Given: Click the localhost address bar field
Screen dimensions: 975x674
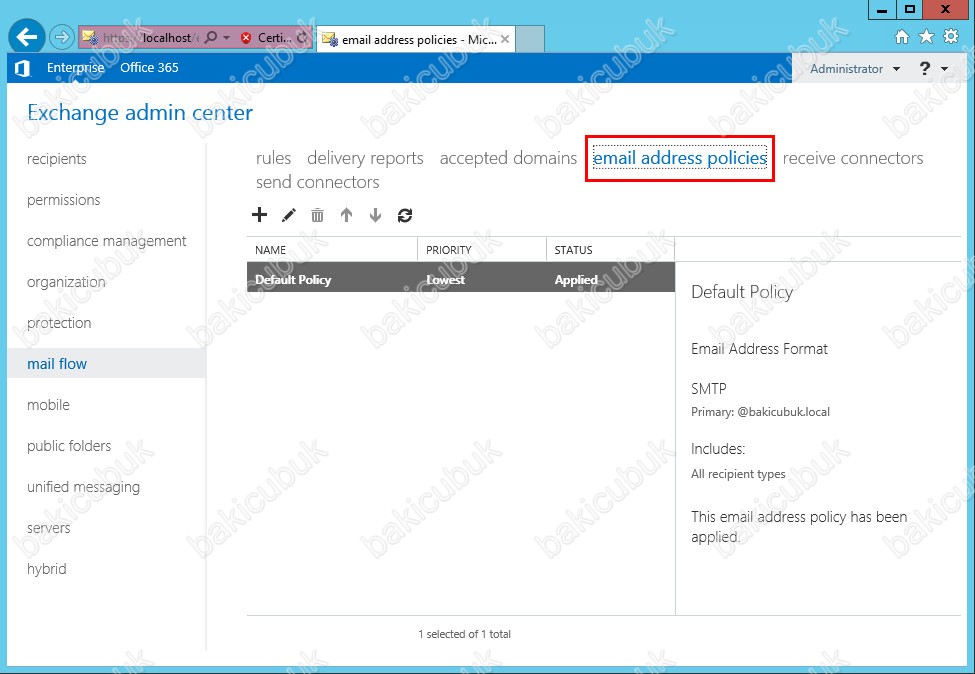Looking at the screenshot, I should pos(140,38).
